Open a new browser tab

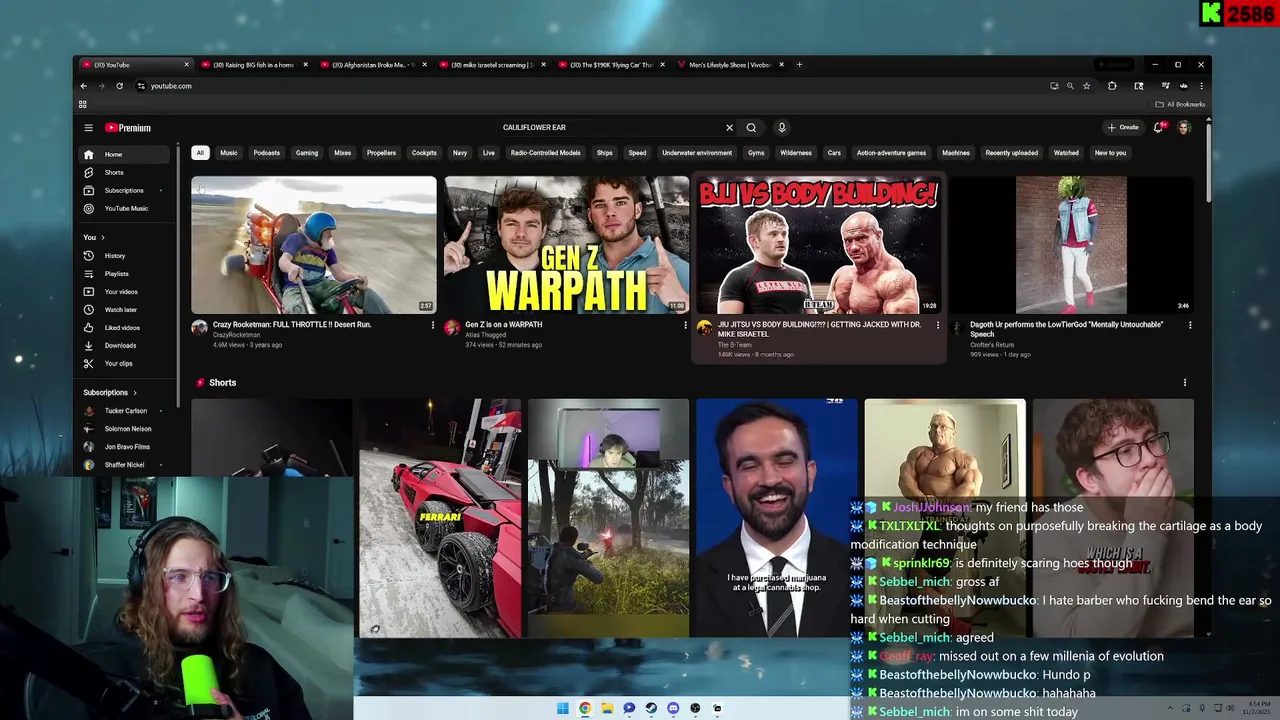pyautogui.click(x=799, y=65)
